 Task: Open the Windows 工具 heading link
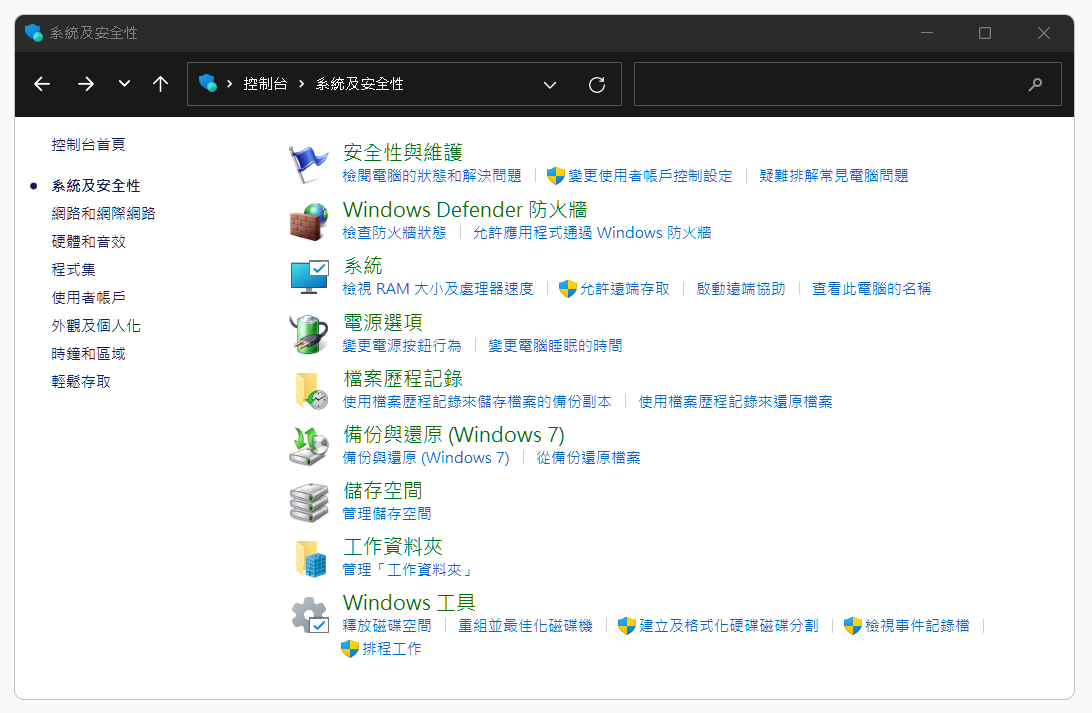[x=409, y=602]
